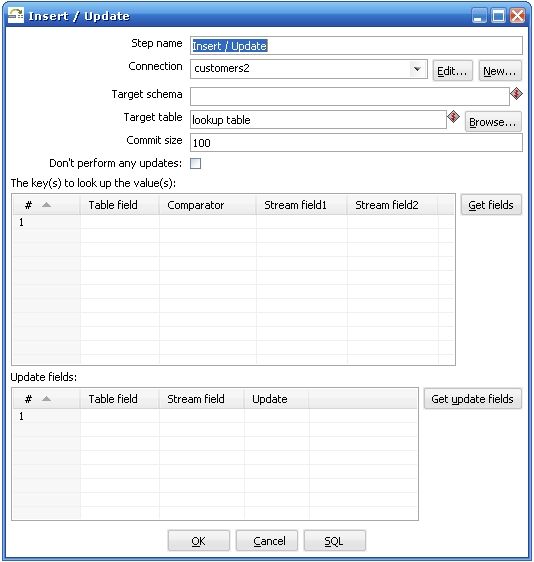The image size is (534, 562).
Task: Click into the Commit size field
Action: [356, 143]
